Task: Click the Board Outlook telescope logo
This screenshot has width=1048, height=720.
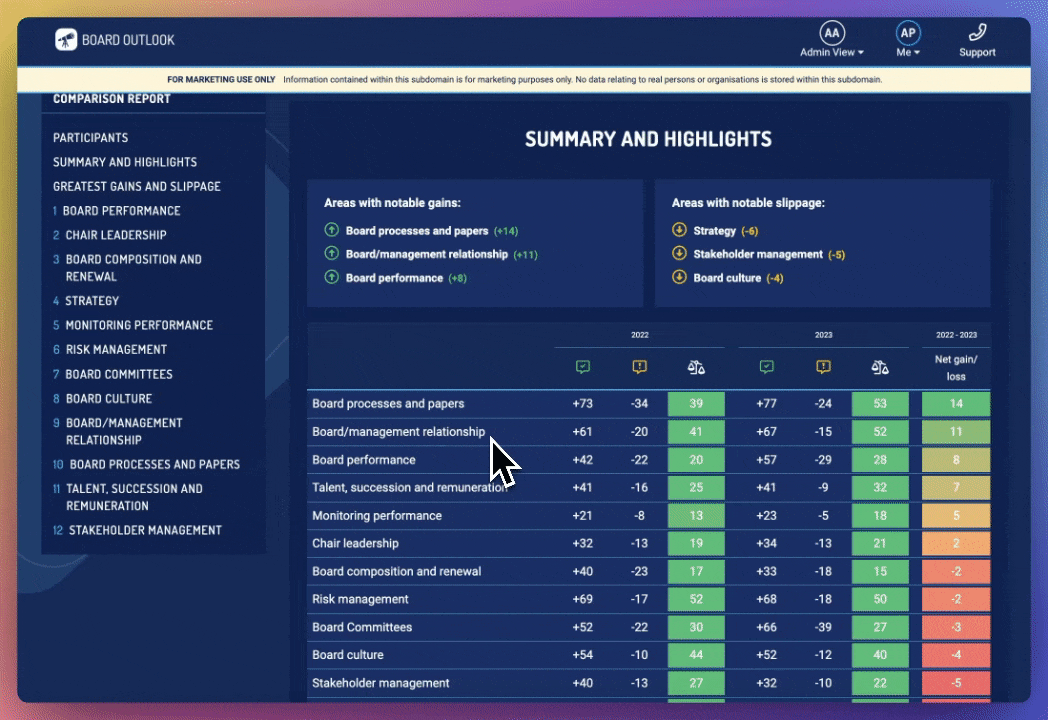Action: [x=66, y=40]
